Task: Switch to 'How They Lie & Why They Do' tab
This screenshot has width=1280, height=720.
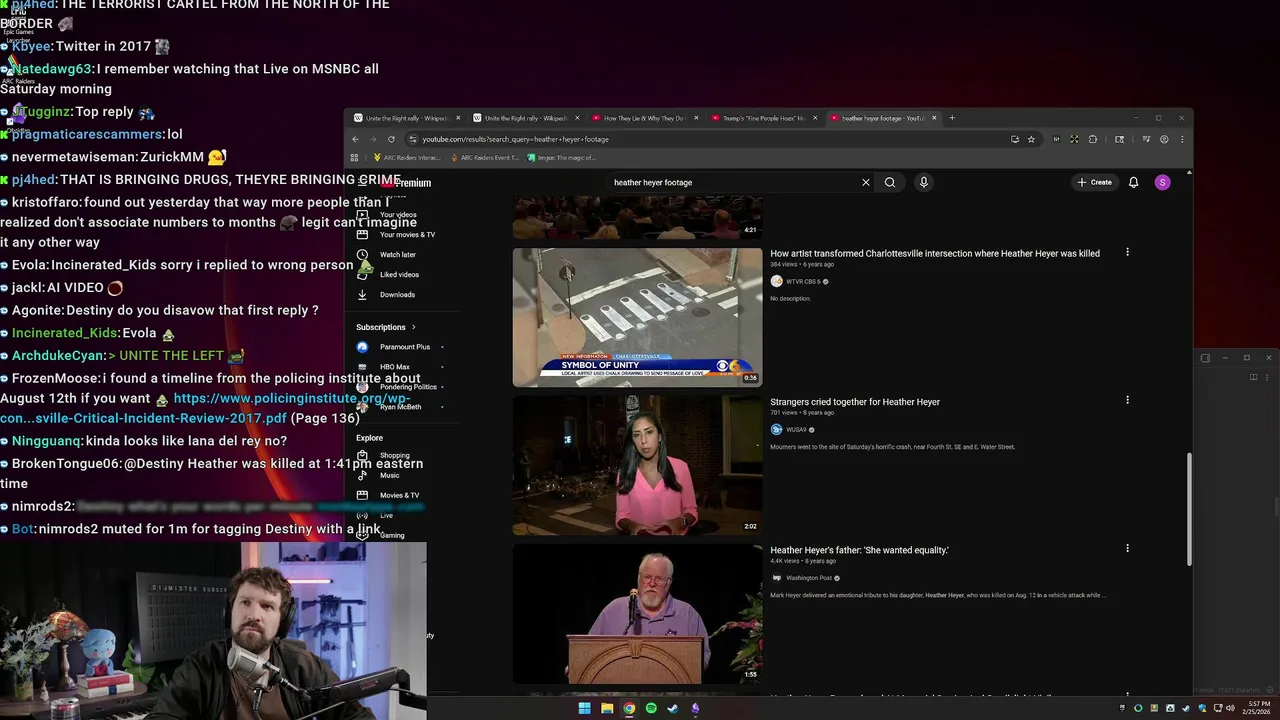Action: pyautogui.click(x=643, y=118)
